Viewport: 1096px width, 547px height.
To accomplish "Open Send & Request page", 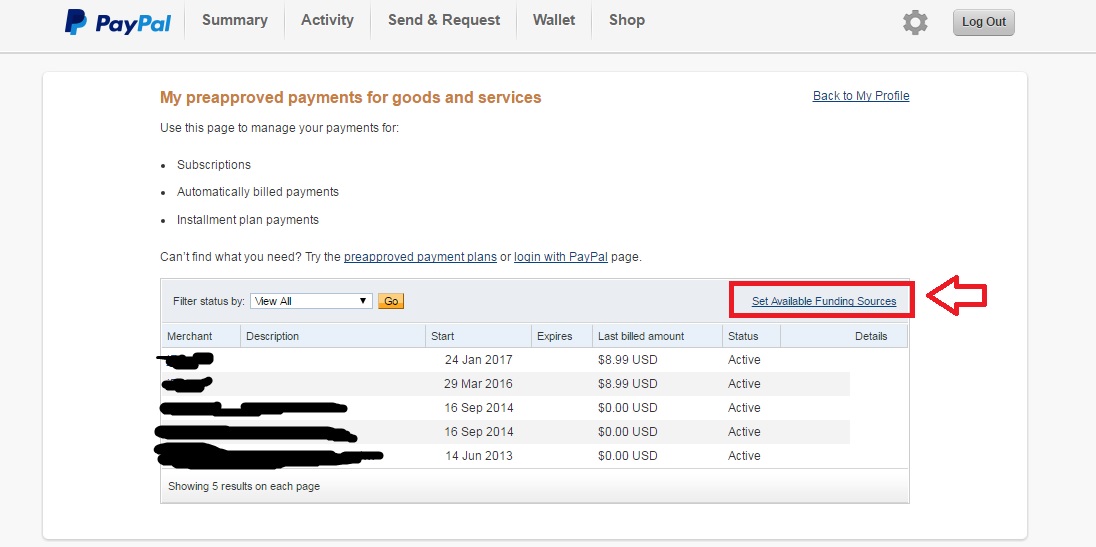I will pyautogui.click(x=444, y=20).
